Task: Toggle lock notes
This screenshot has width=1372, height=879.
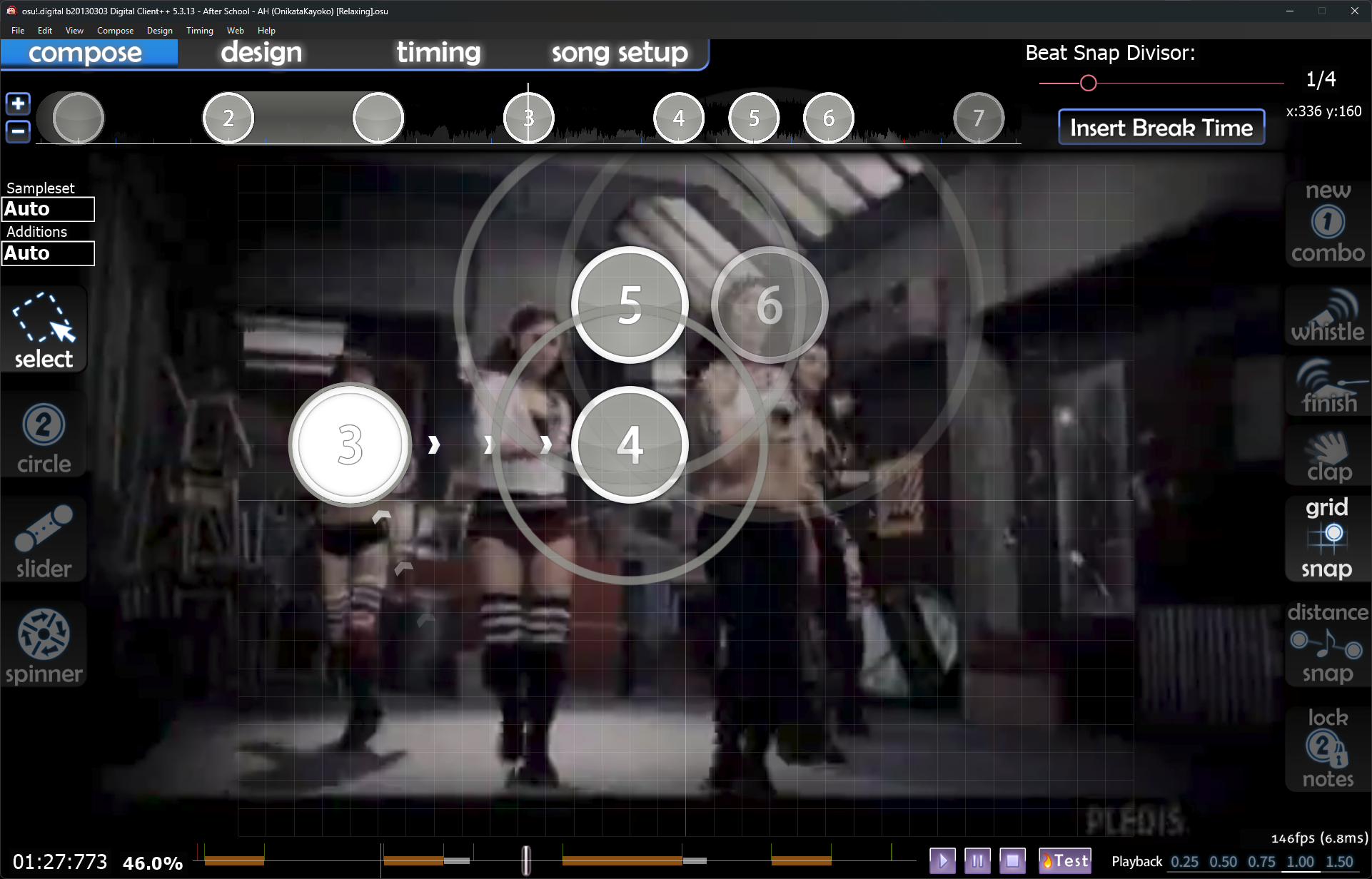Action: pos(1328,748)
